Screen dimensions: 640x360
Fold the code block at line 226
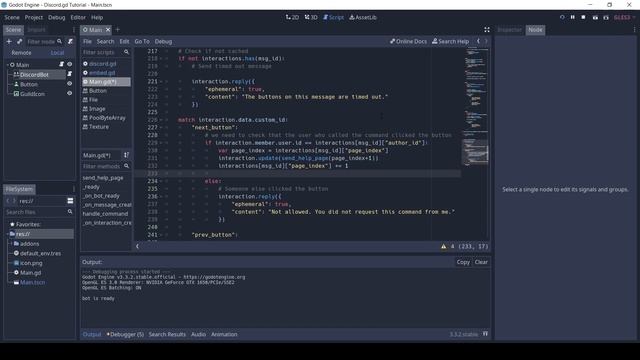coord(161,120)
